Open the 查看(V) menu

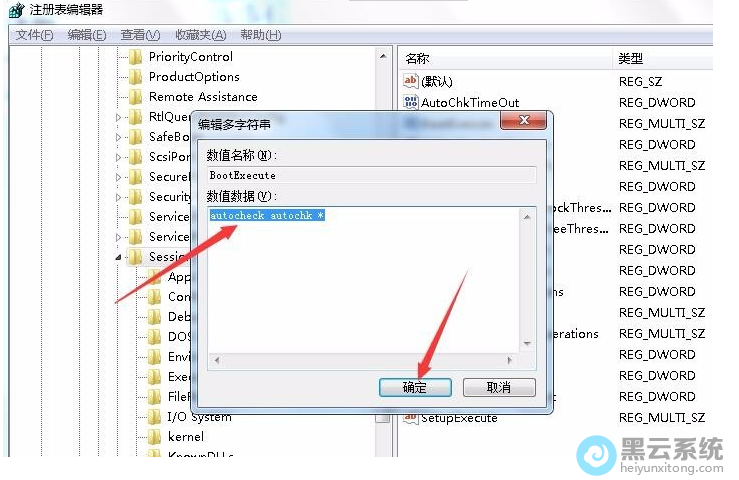tap(140, 35)
